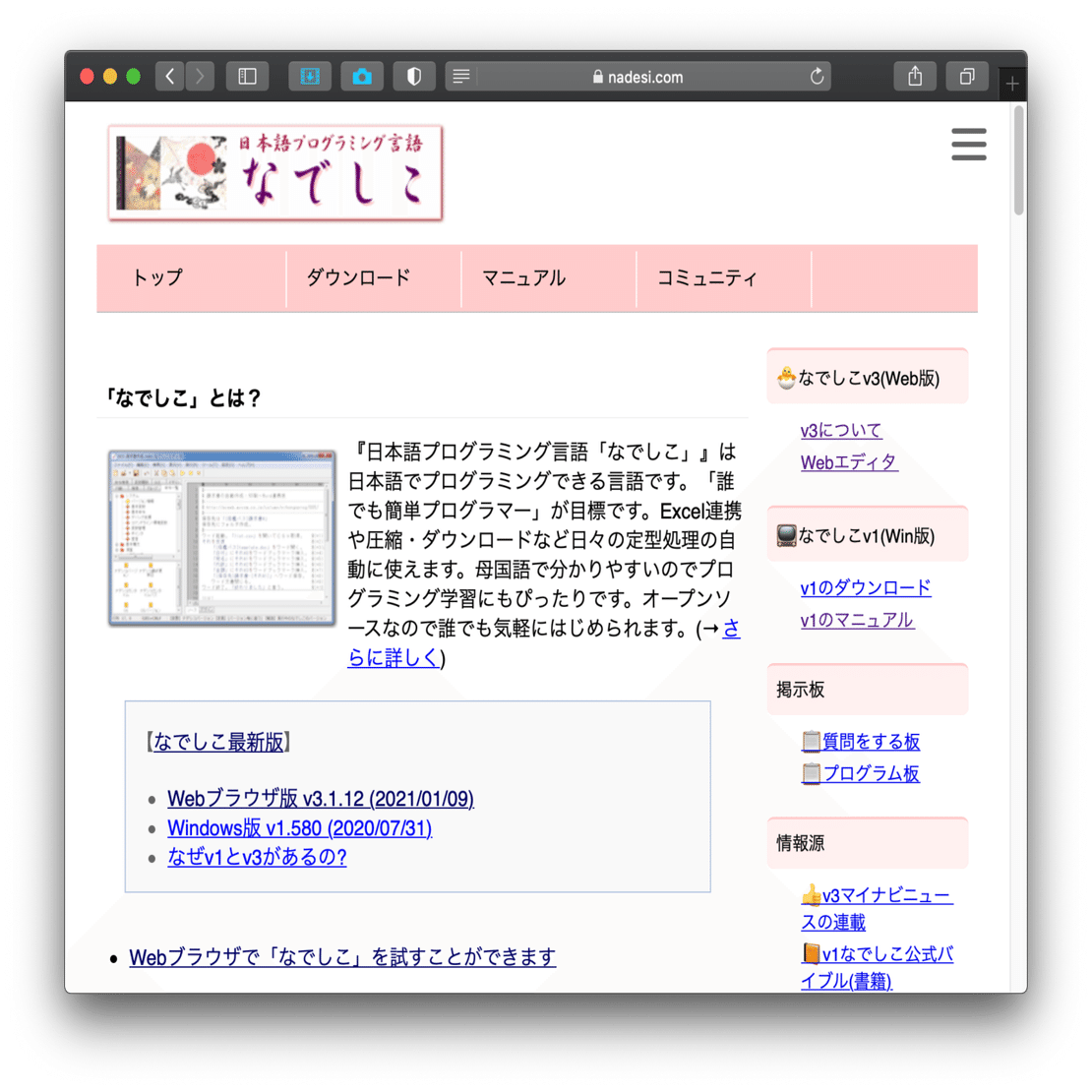Click the 情報源 sidebar heading
Screen dimensions: 1092x1092
pos(867,843)
